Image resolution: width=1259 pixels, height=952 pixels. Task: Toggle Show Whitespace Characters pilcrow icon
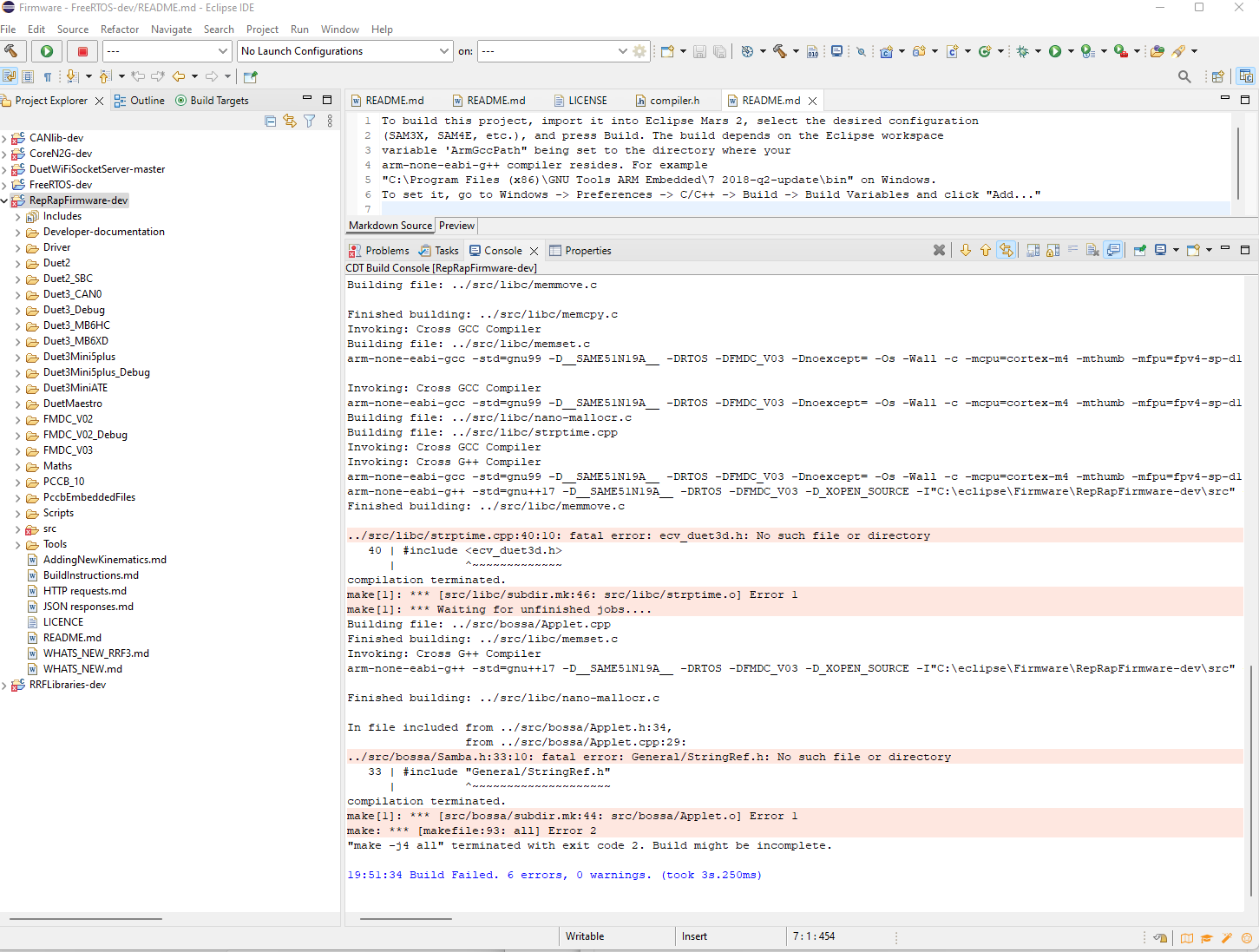[x=48, y=76]
